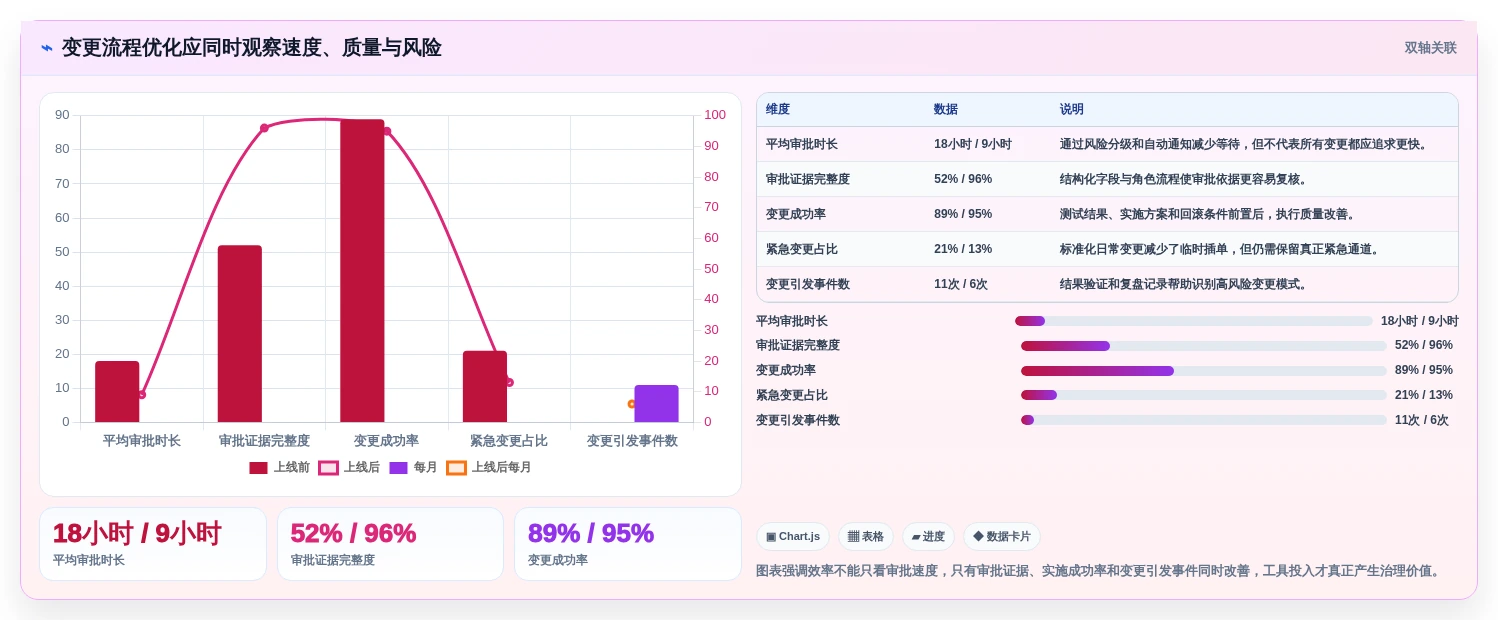Click x-axis label 平均审批时长
This screenshot has width=1498, height=620.
click(x=142, y=441)
